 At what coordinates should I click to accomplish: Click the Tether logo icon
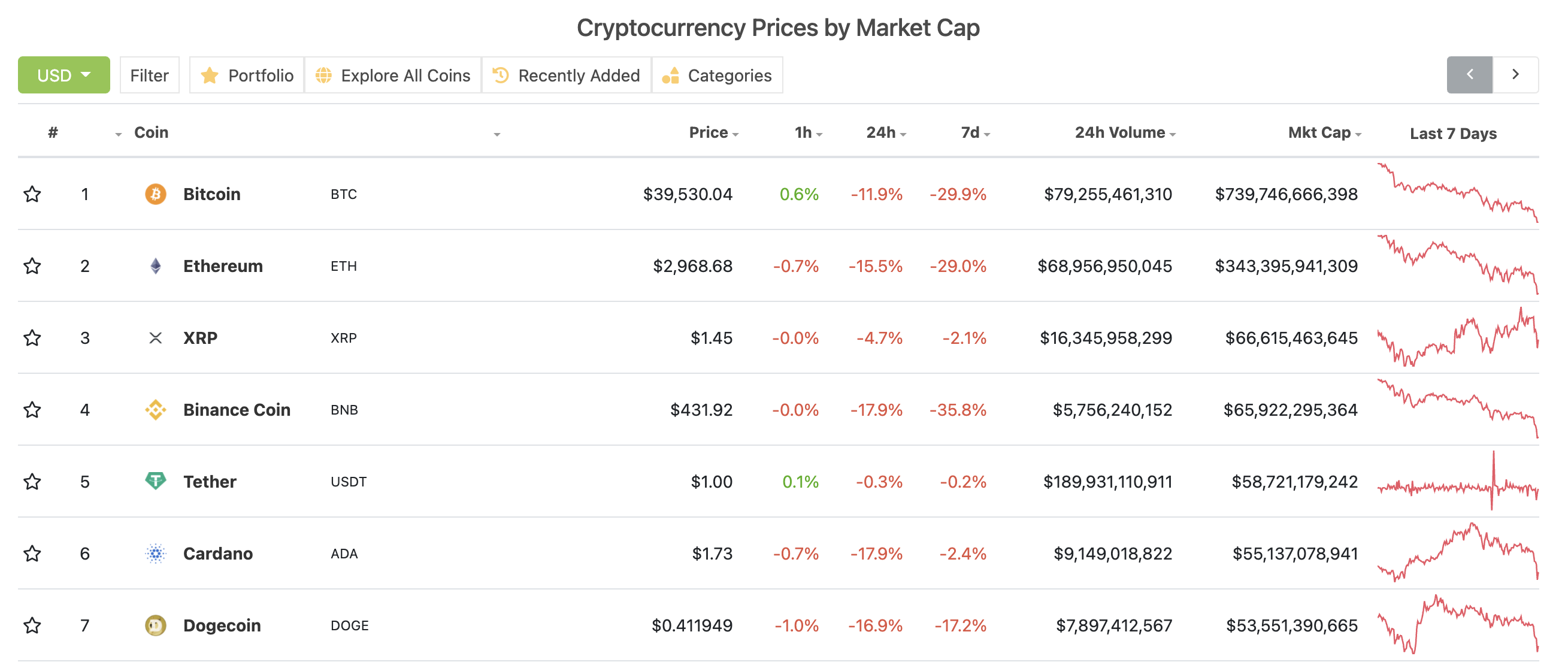[x=155, y=481]
